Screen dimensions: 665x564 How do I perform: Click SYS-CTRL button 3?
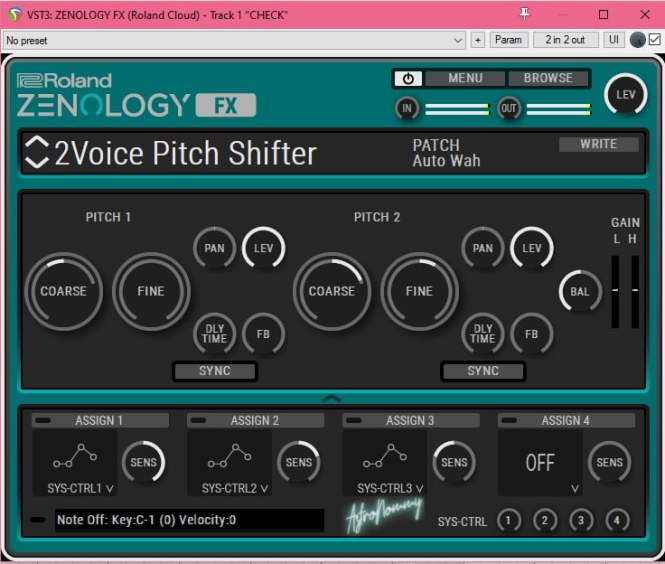click(581, 520)
